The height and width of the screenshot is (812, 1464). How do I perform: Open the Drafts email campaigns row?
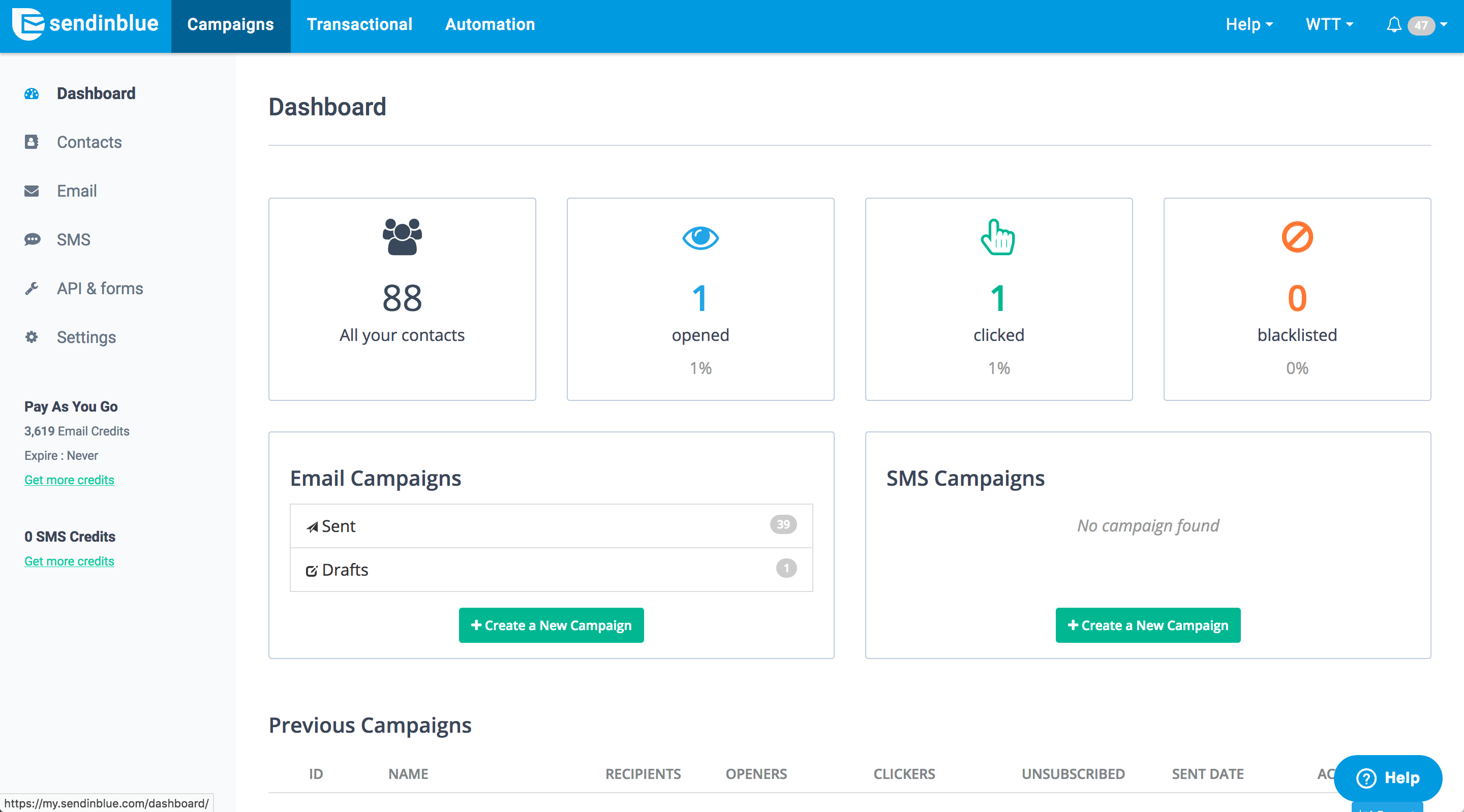coord(551,570)
